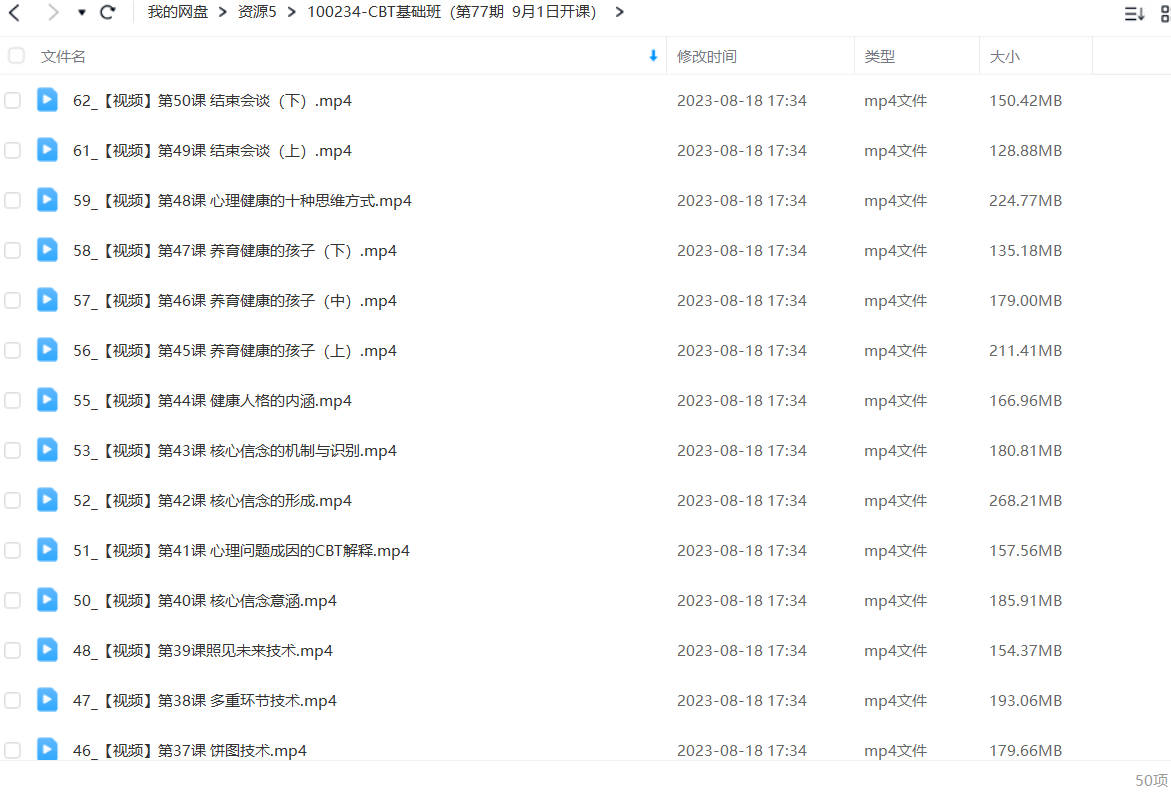Expand the chevron after 我的网盘 breadcrumb

pos(223,12)
